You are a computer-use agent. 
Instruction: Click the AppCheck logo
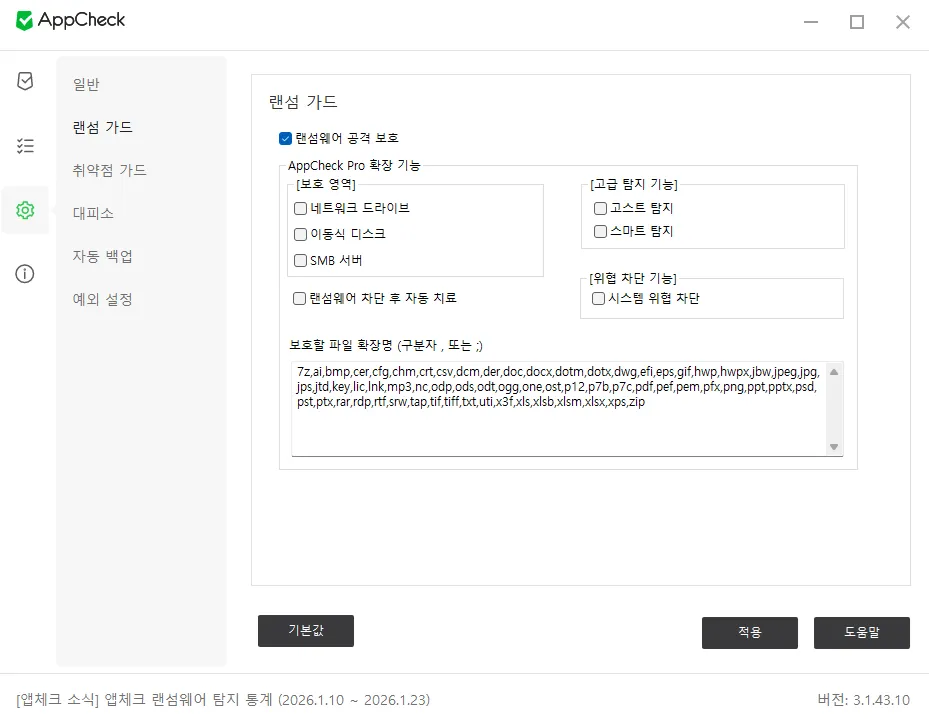[x=70, y=20]
